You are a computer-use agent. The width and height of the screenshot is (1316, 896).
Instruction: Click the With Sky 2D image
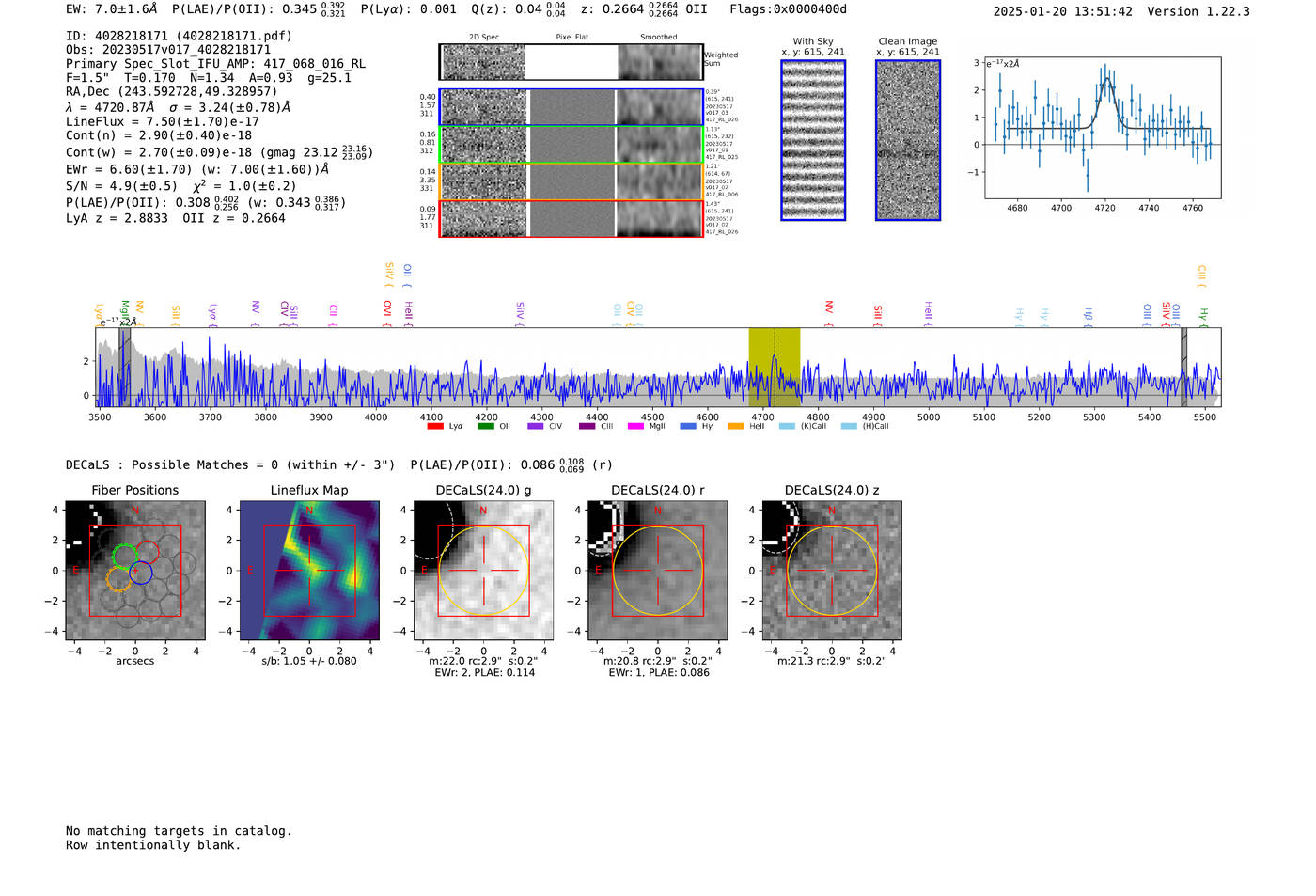pyautogui.click(x=813, y=140)
